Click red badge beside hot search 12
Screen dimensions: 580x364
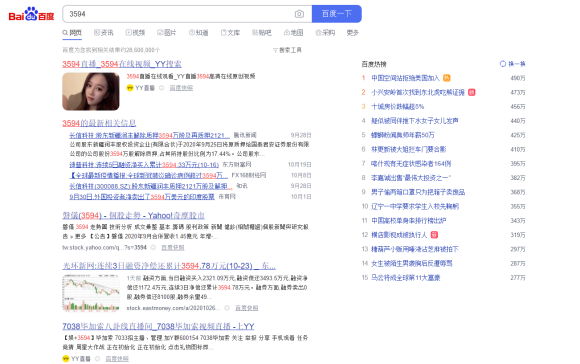[434, 235]
